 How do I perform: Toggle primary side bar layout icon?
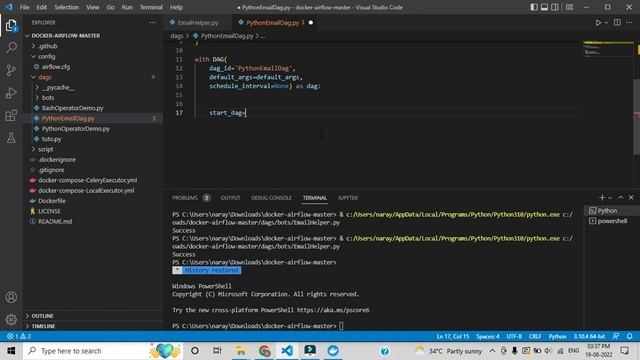pos(534,7)
